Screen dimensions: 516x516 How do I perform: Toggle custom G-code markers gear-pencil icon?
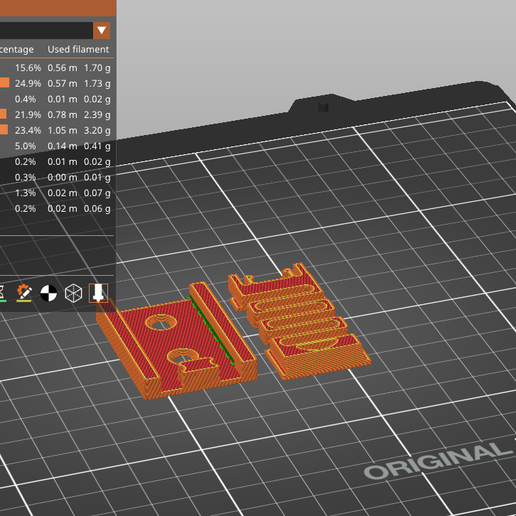tap(24, 293)
